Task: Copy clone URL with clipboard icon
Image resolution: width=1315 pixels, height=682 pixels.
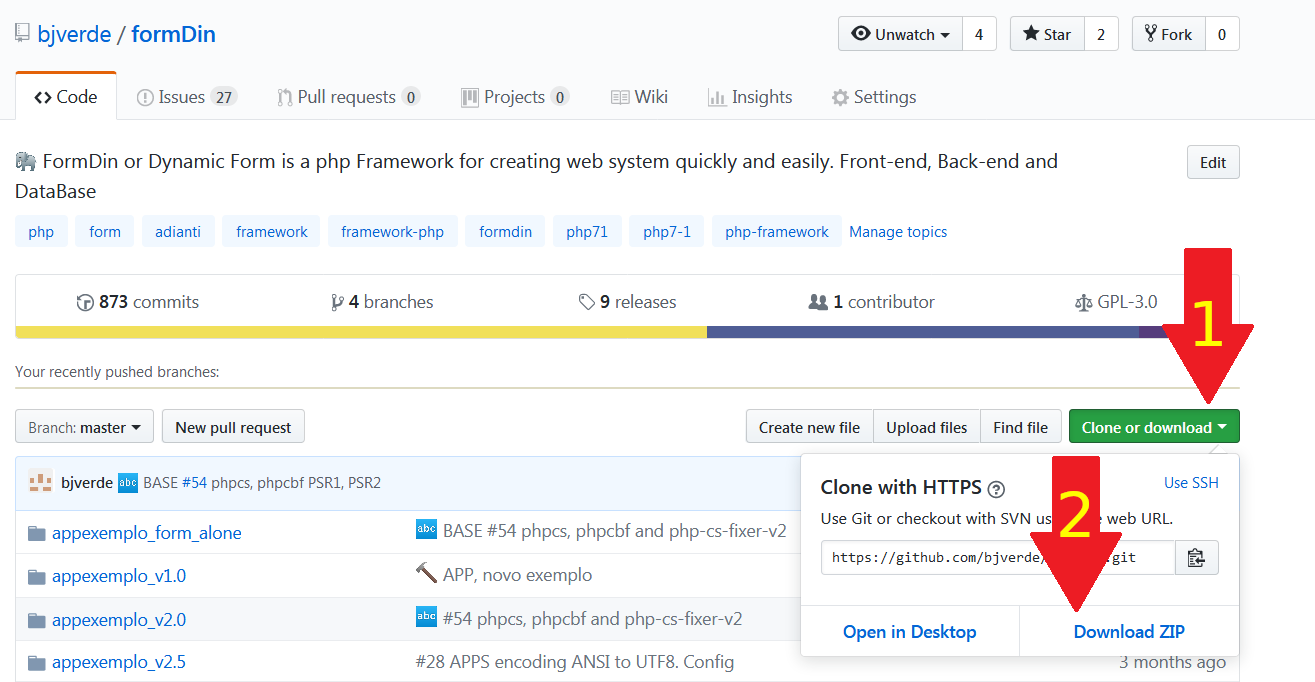Action: click(1196, 558)
